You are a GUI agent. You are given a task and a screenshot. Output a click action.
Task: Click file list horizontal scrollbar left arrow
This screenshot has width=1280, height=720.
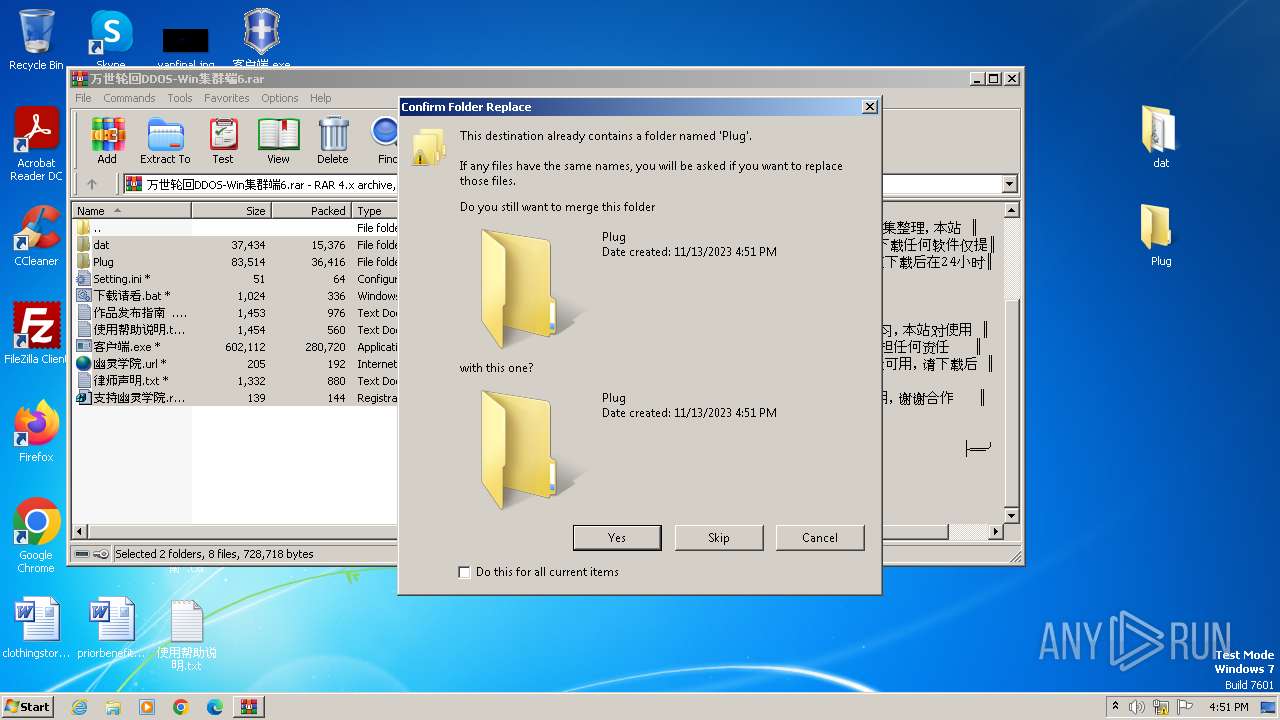(82, 531)
